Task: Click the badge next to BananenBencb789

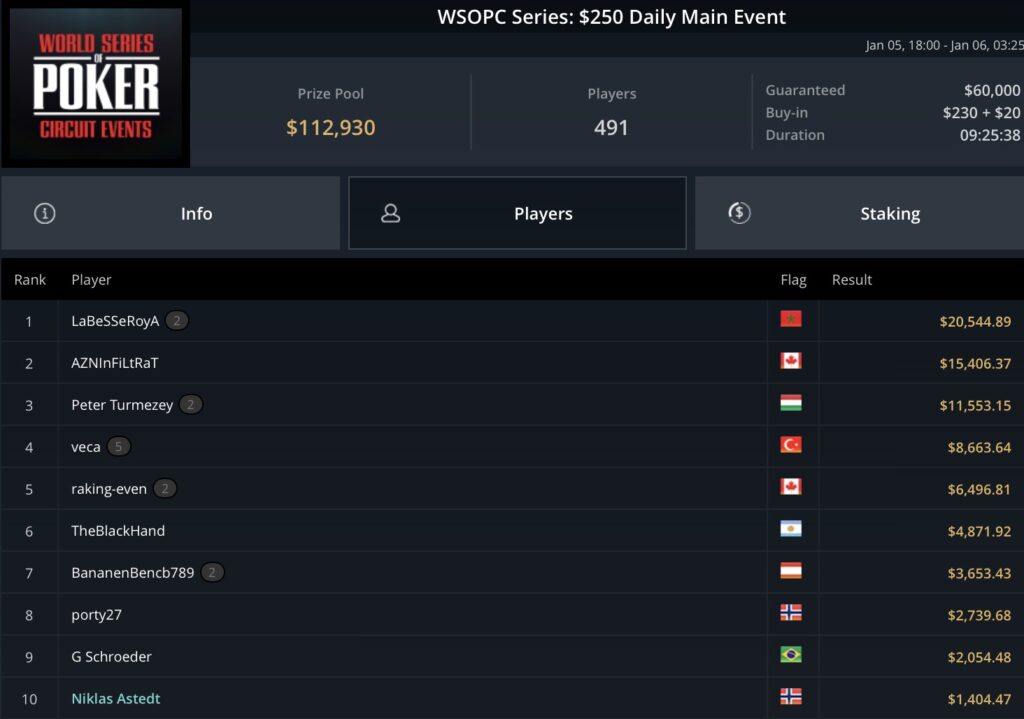Action: [212, 573]
